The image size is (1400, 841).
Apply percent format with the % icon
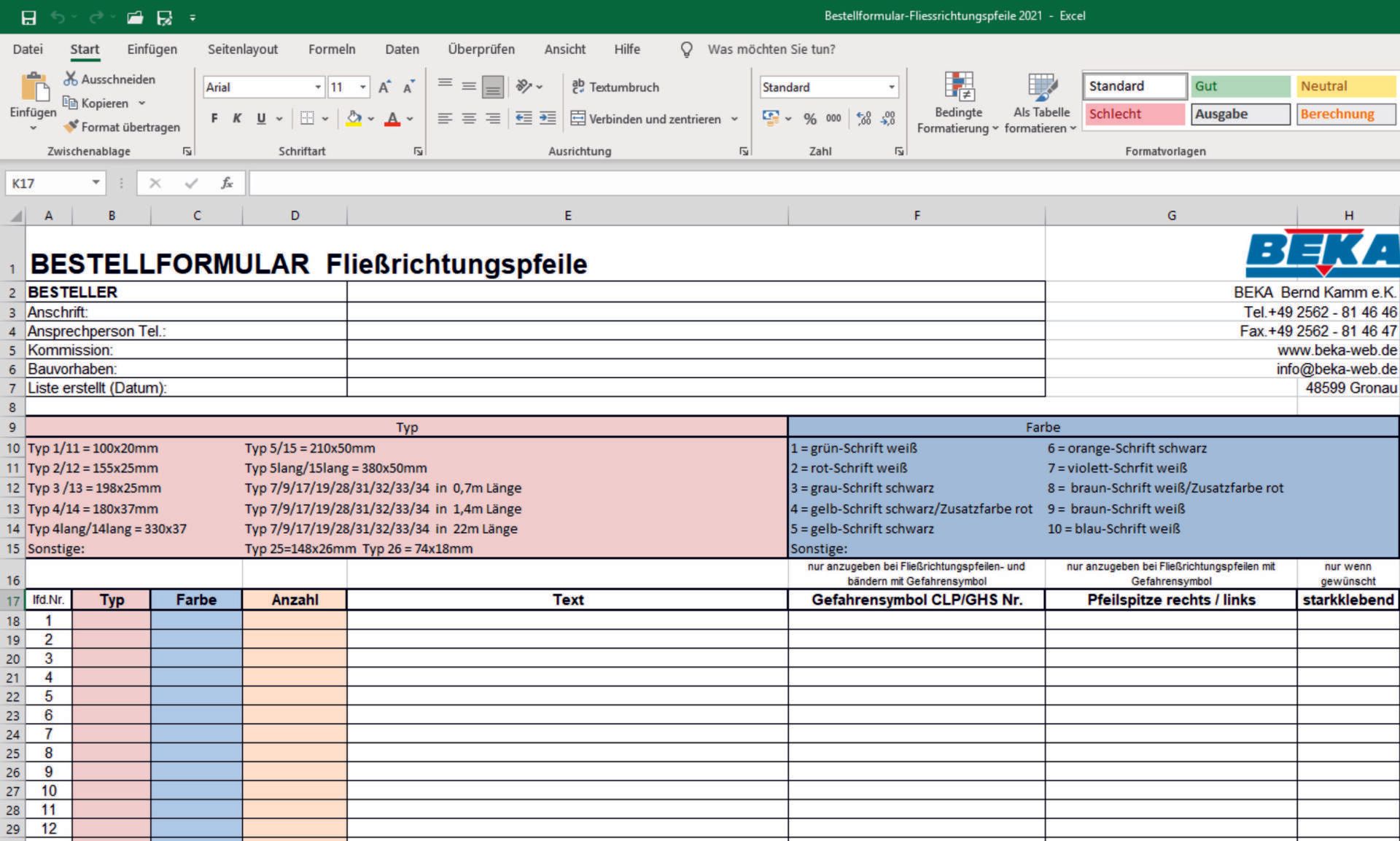point(809,118)
